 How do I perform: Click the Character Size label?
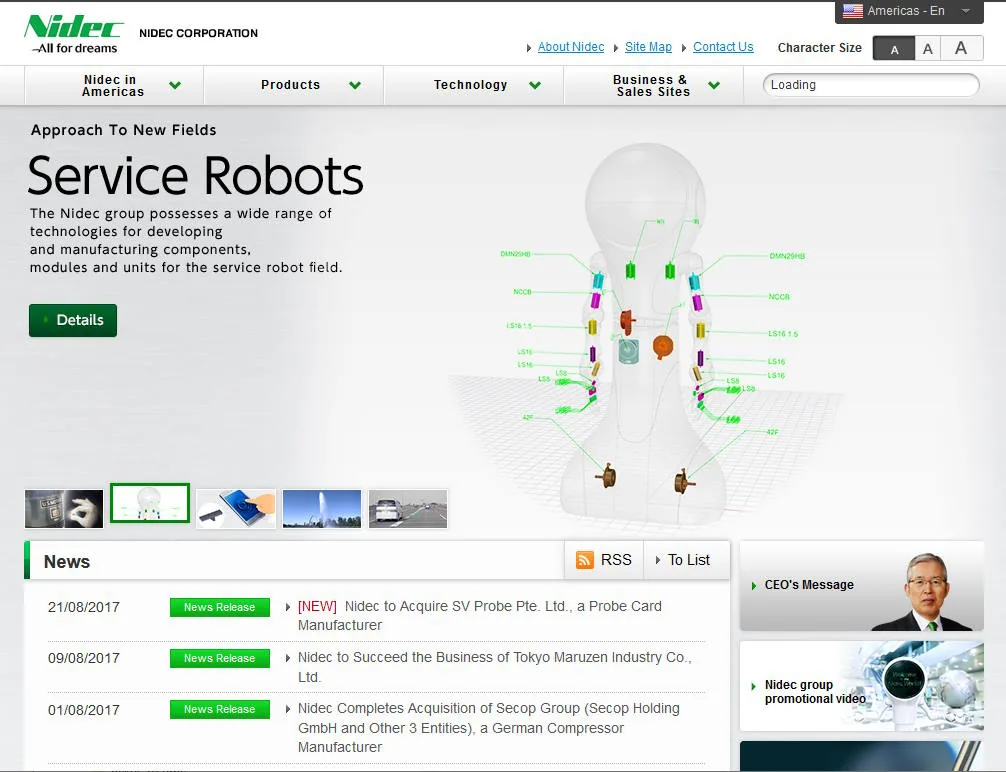[819, 48]
